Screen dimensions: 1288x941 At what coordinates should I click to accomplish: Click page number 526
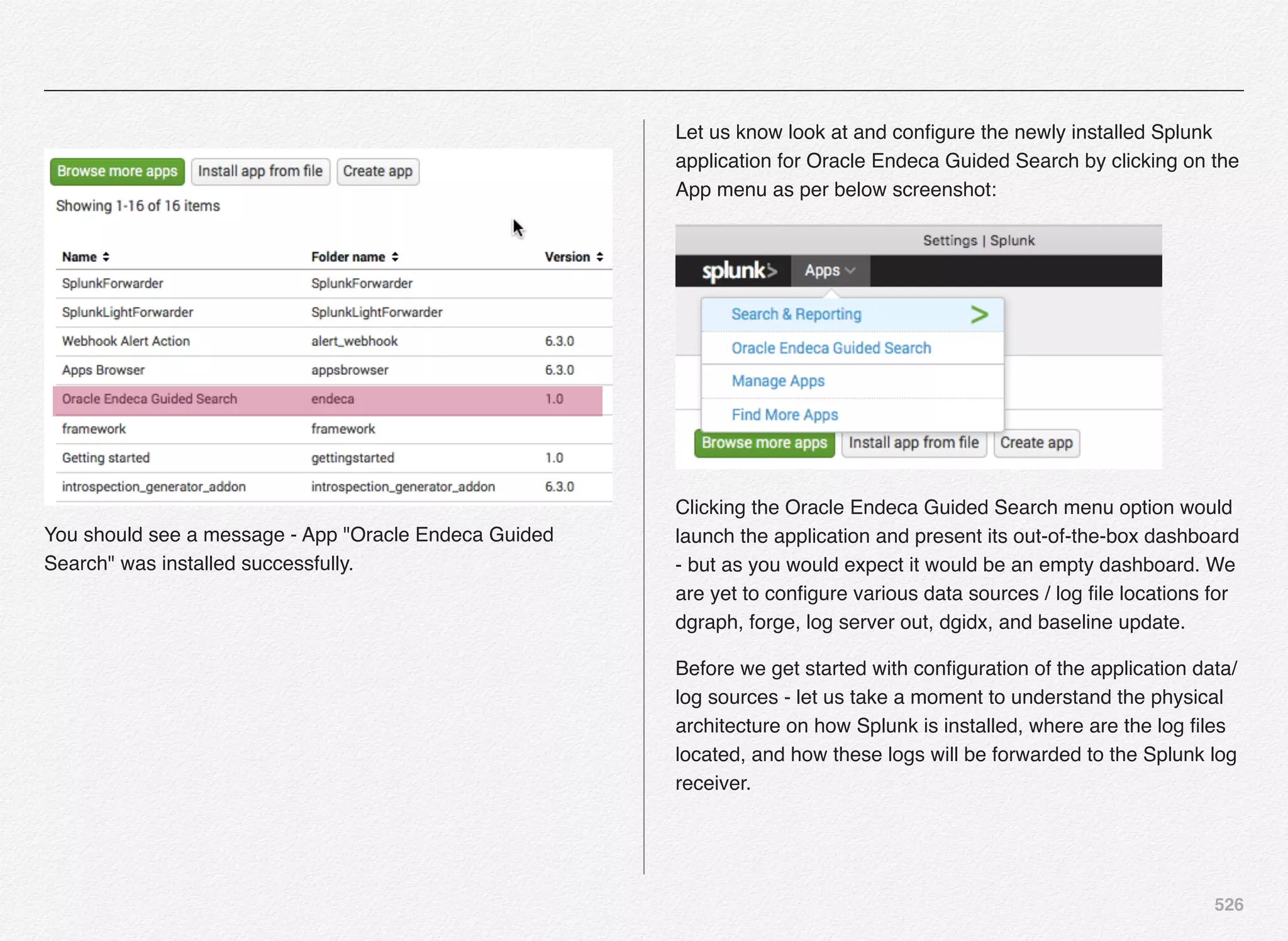(x=1228, y=905)
